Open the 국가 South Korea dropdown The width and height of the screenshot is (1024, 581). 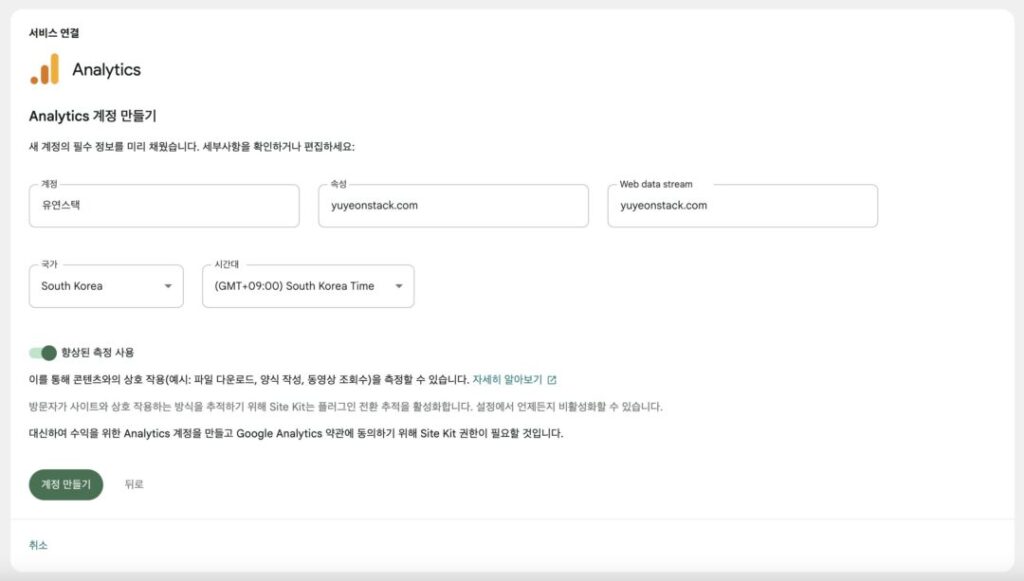point(106,286)
